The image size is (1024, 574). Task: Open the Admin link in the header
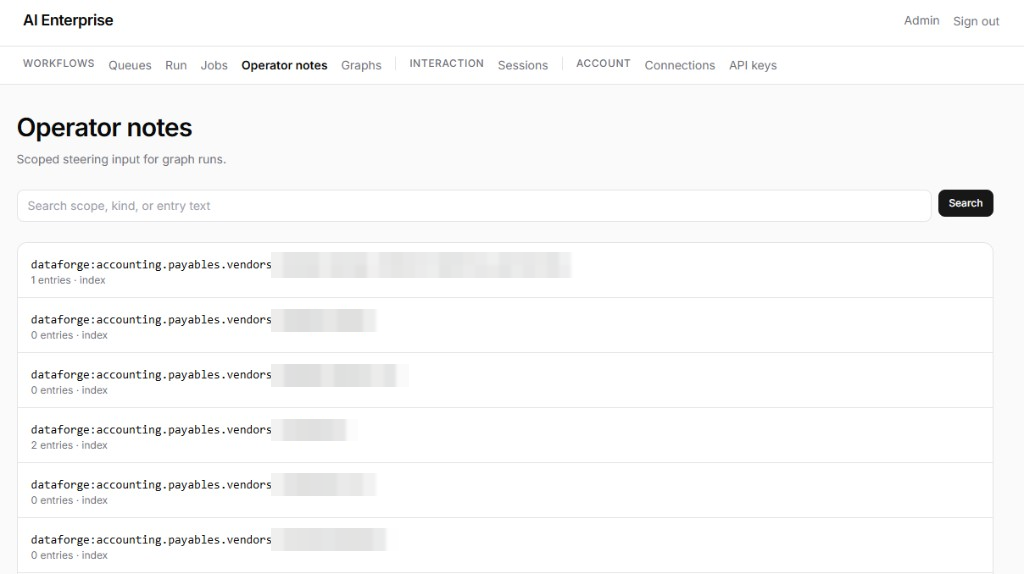(x=921, y=20)
